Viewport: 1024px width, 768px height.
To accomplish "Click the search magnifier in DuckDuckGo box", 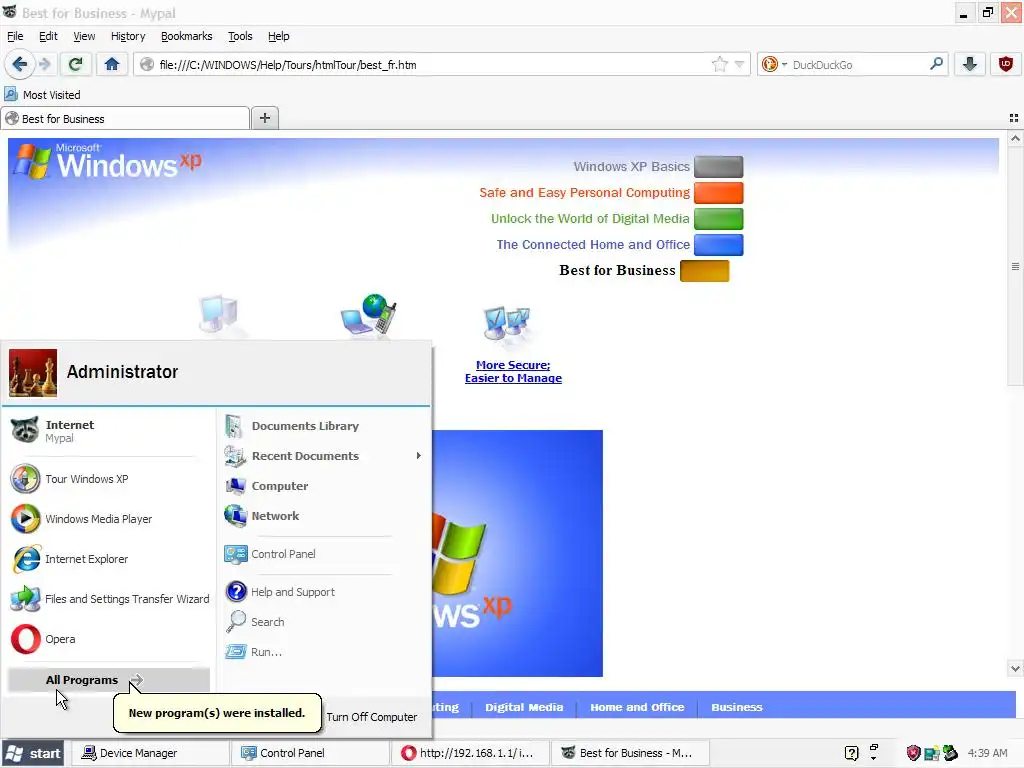I will click(936, 64).
